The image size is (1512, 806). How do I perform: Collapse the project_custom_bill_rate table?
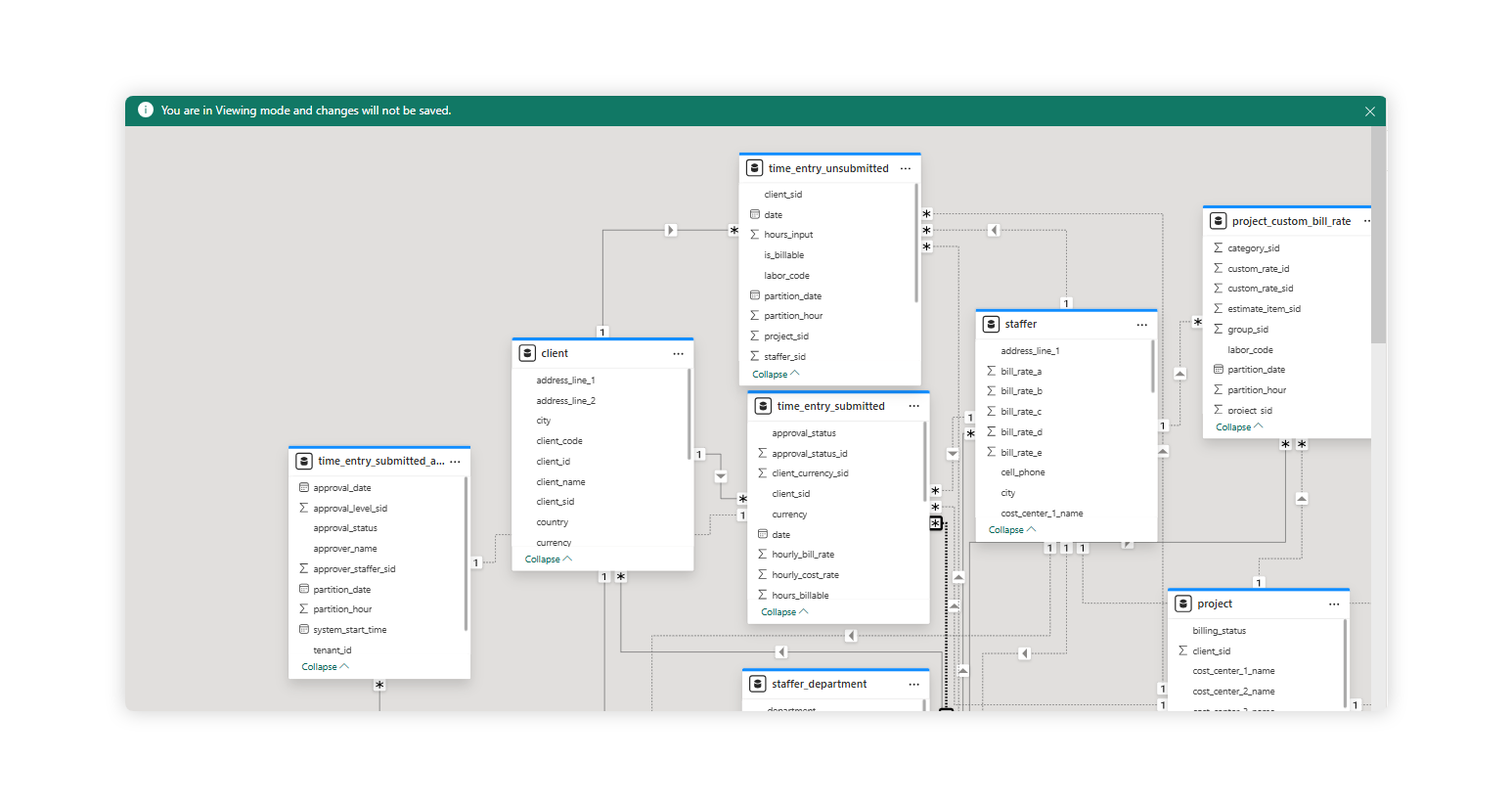click(x=1239, y=427)
